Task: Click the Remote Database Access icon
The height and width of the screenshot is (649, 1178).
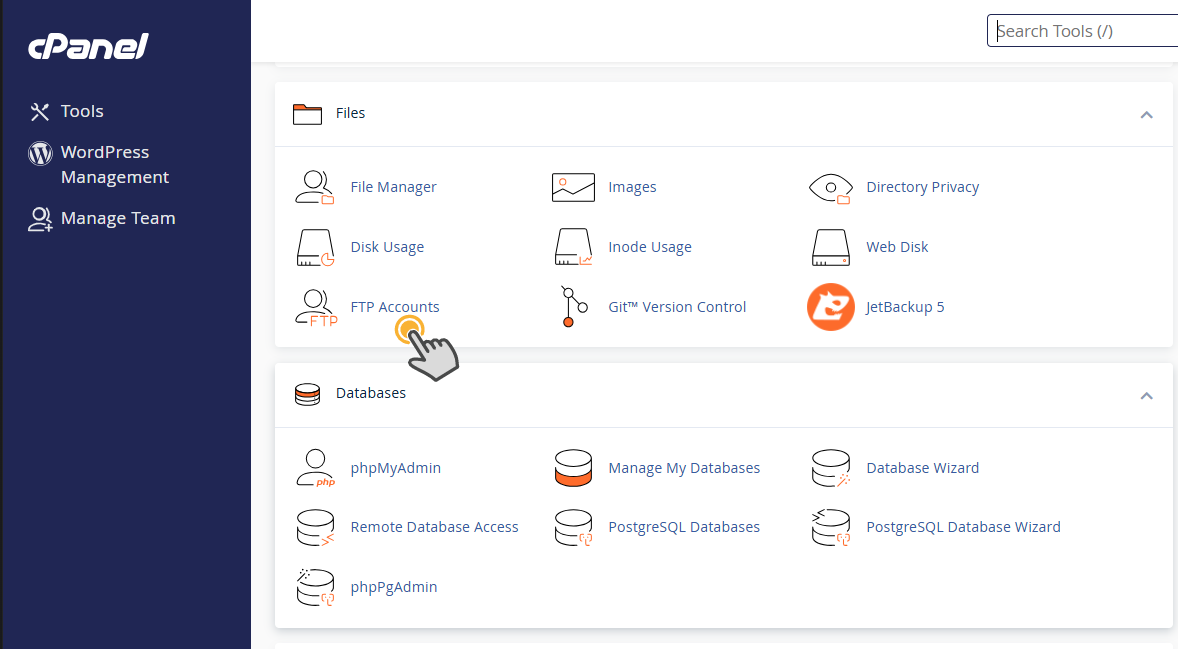Action: 316,527
